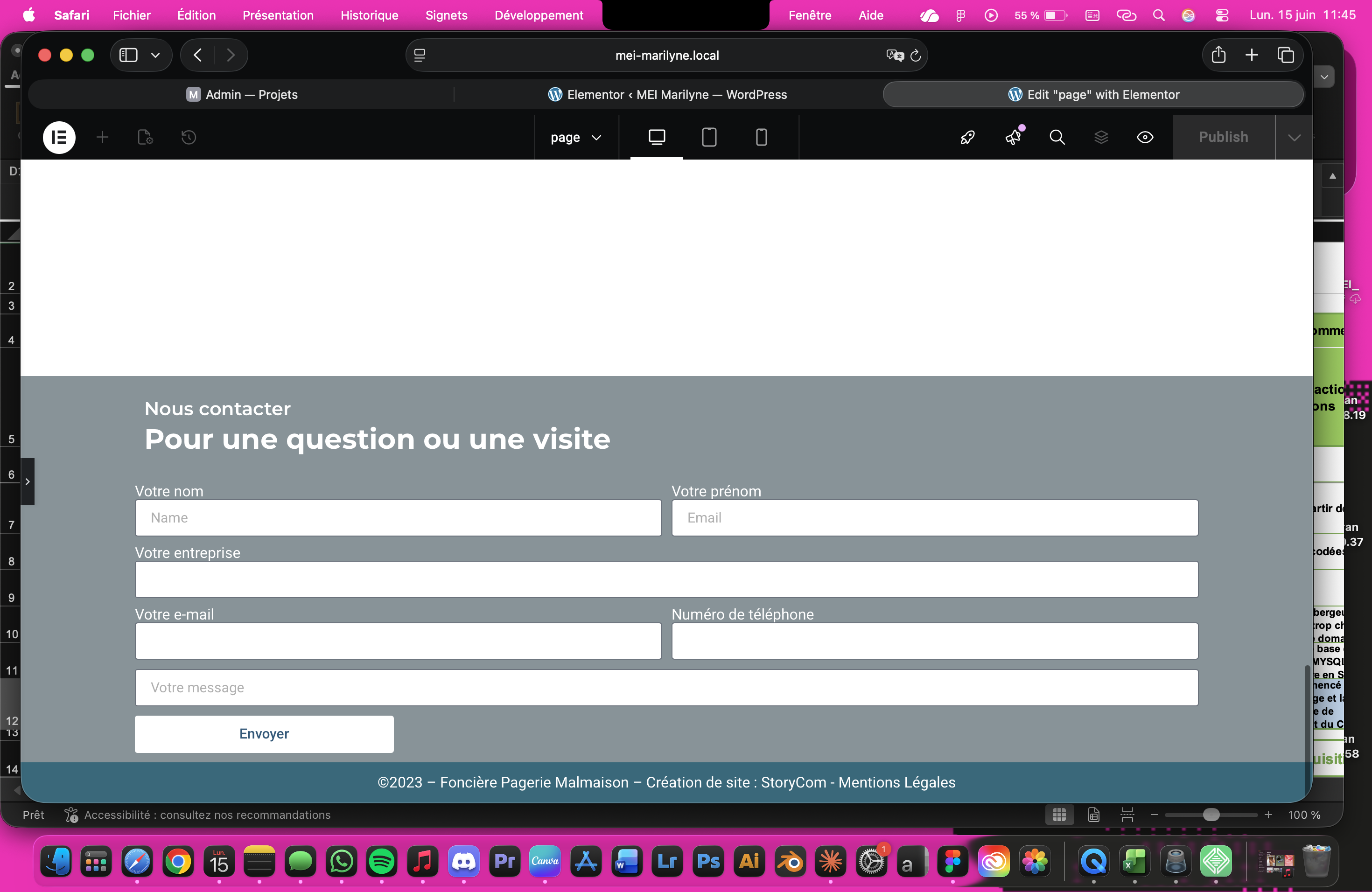Select heading Pour une question ou une visite

tap(377, 439)
